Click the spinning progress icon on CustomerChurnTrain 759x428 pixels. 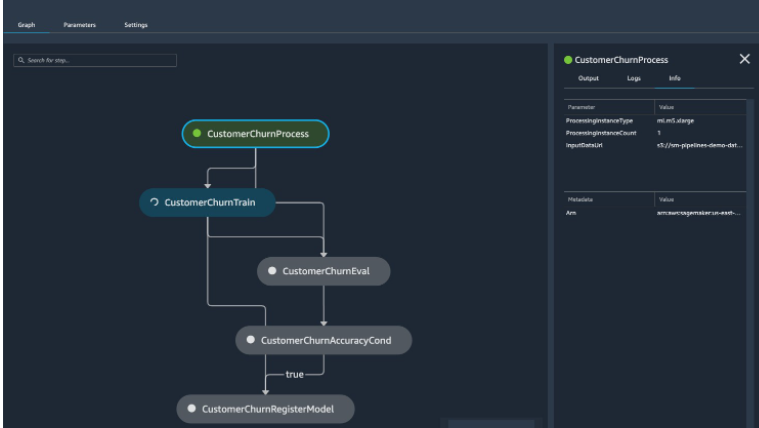point(154,202)
